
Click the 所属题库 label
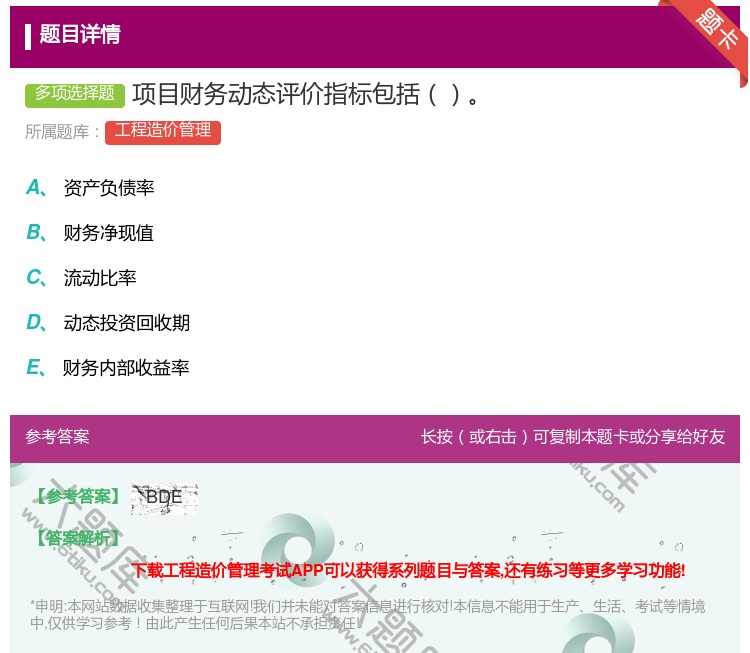click(62, 132)
